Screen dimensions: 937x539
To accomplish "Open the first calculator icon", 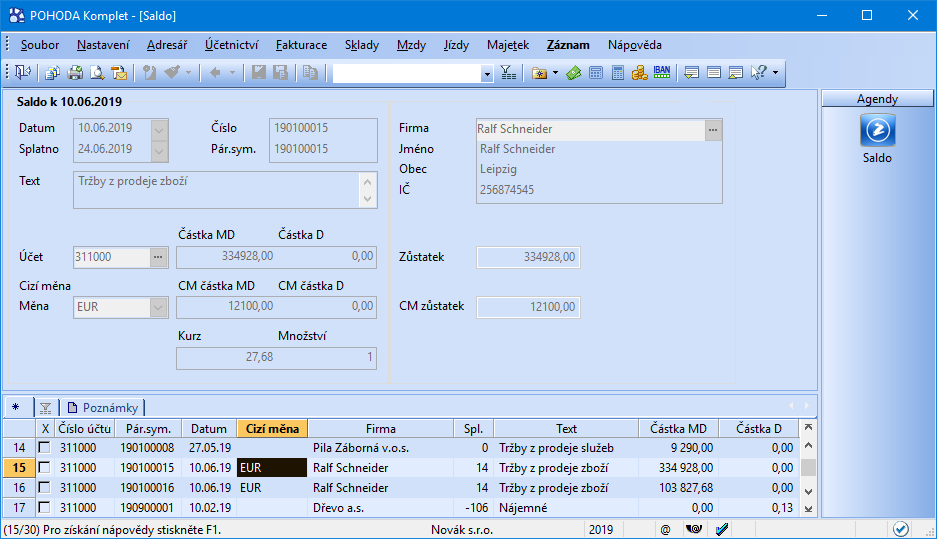I will pyautogui.click(x=596, y=73).
